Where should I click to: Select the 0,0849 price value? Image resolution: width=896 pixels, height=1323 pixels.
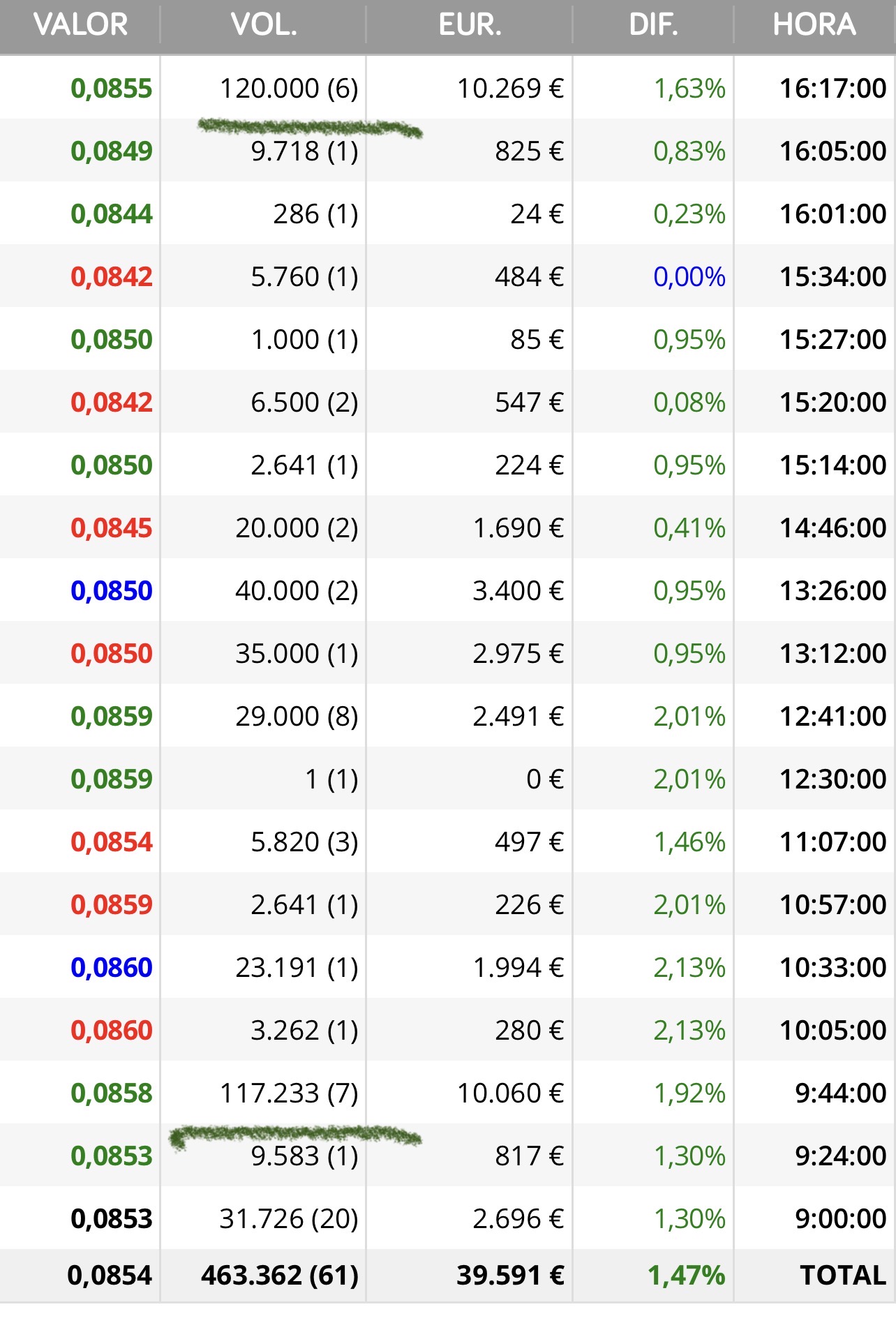pyautogui.click(x=112, y=151)
